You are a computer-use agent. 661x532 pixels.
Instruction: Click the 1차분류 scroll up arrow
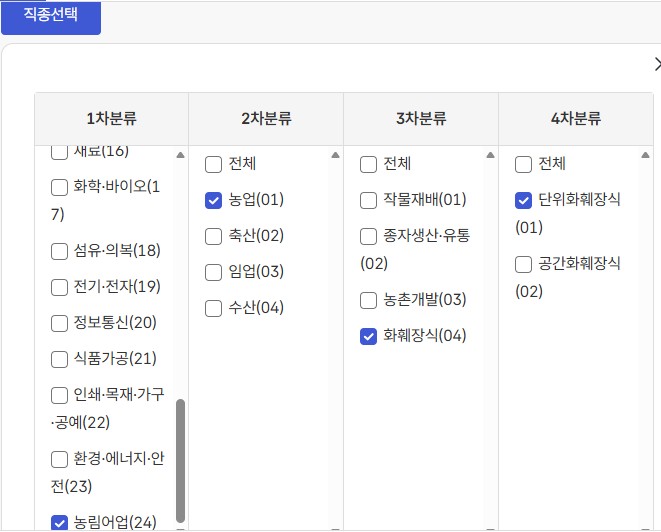[x=181, y=155]
